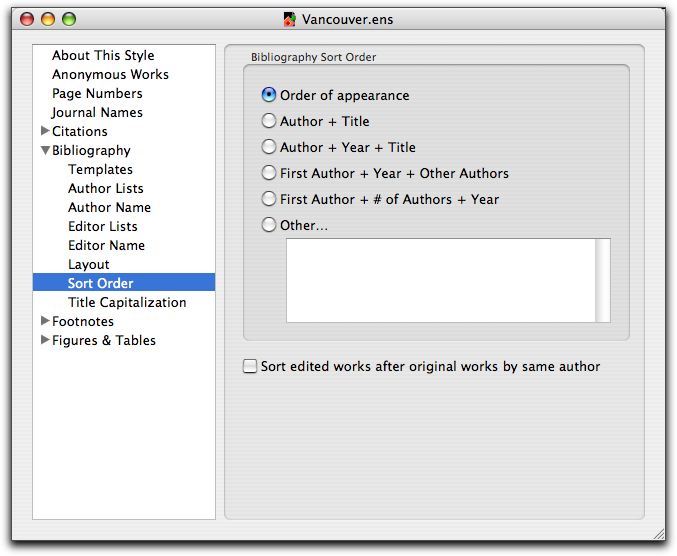Enable sorting edited works after original works

click(x=250, y=366)
